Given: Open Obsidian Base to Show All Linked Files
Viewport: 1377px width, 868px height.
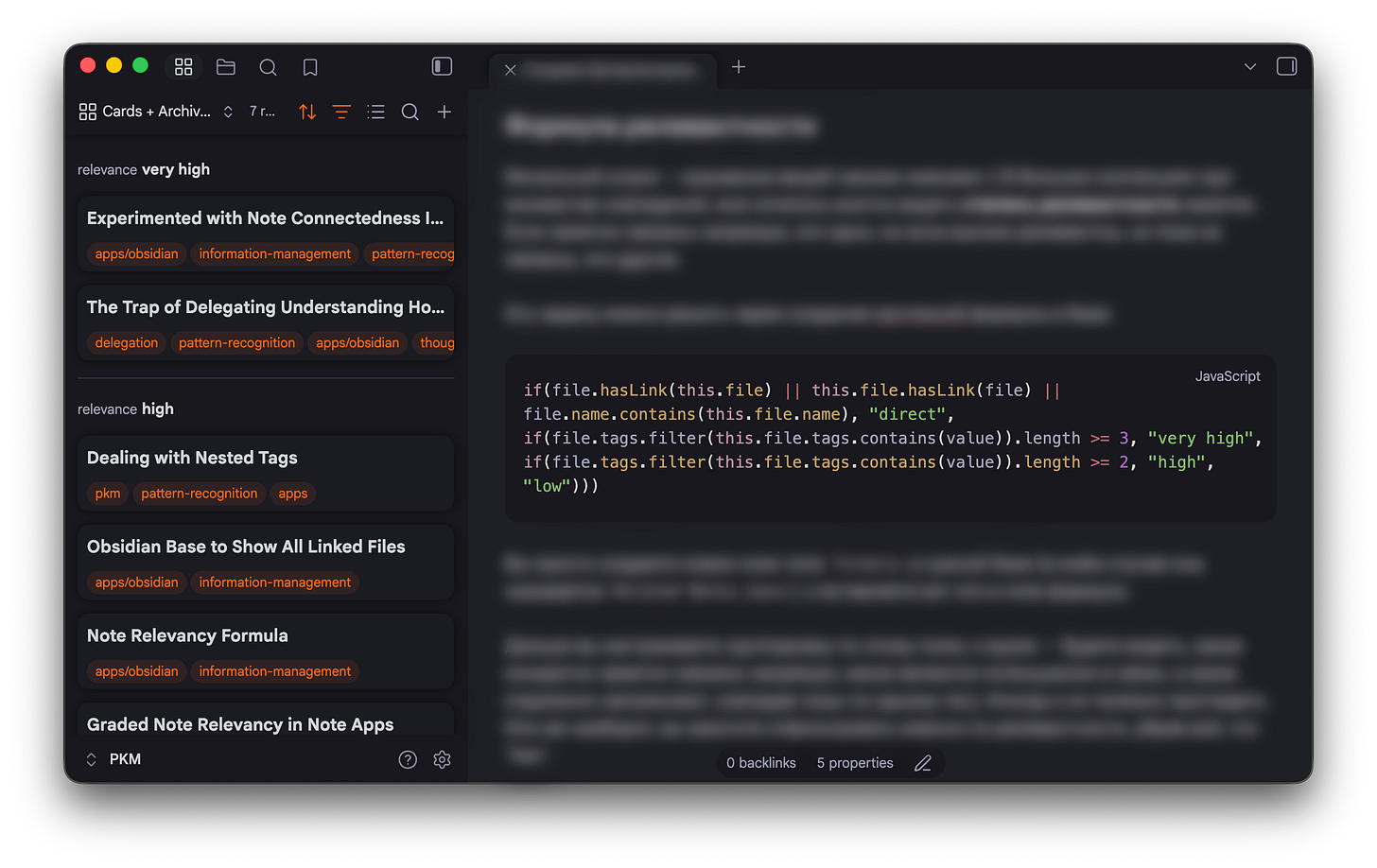Looking at the screenshot, I should click(266, 562).
